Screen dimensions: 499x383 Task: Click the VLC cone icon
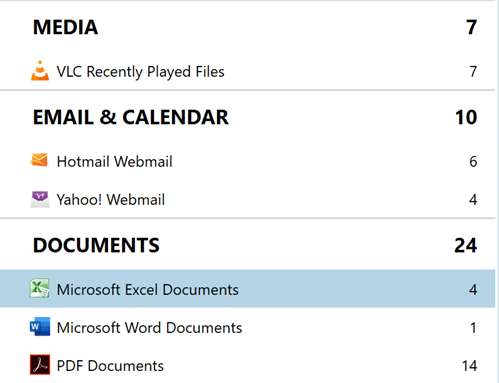[40, 71]
